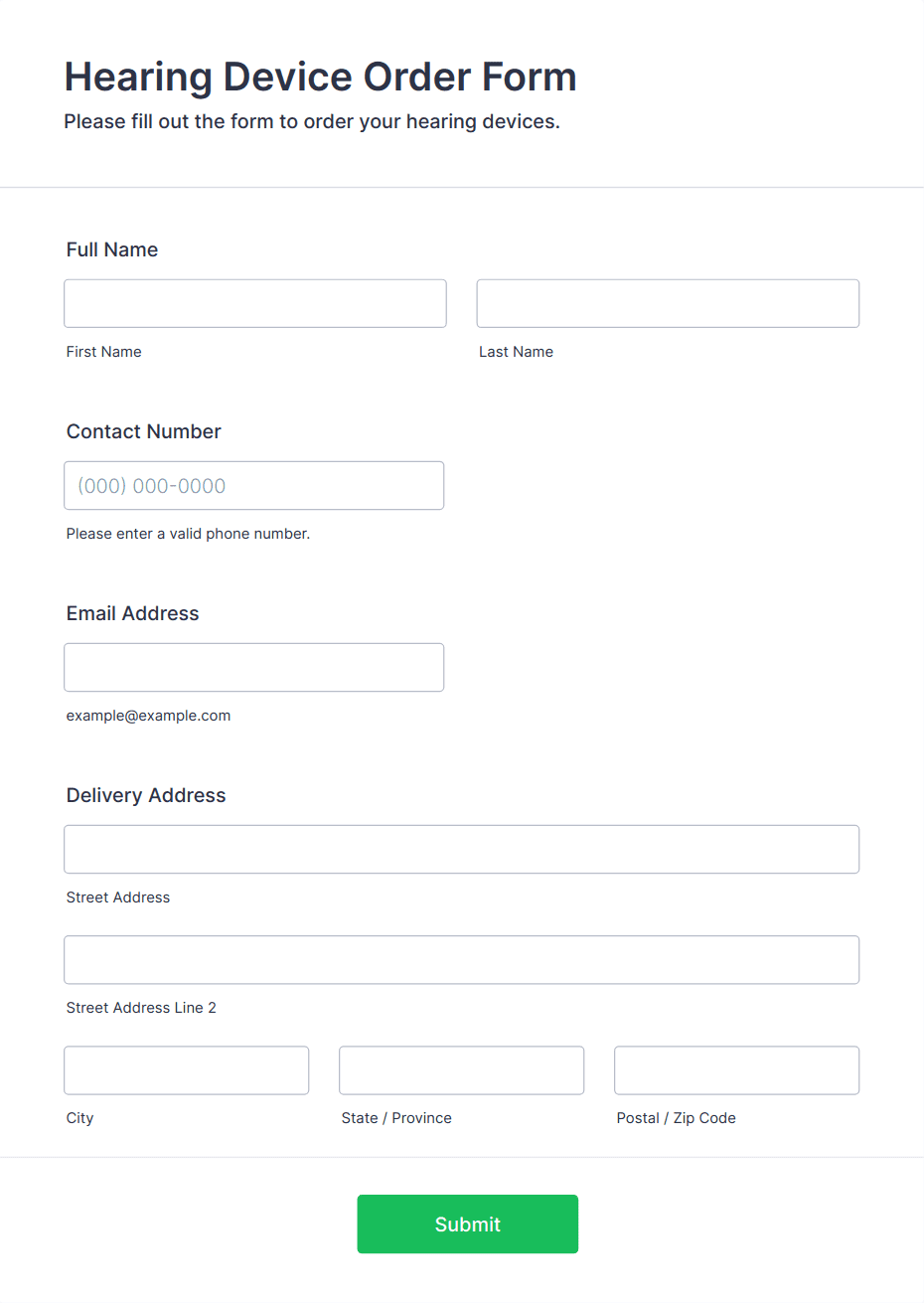
Task: Click the Email Address heading label
Action: (x=133, y=613)
